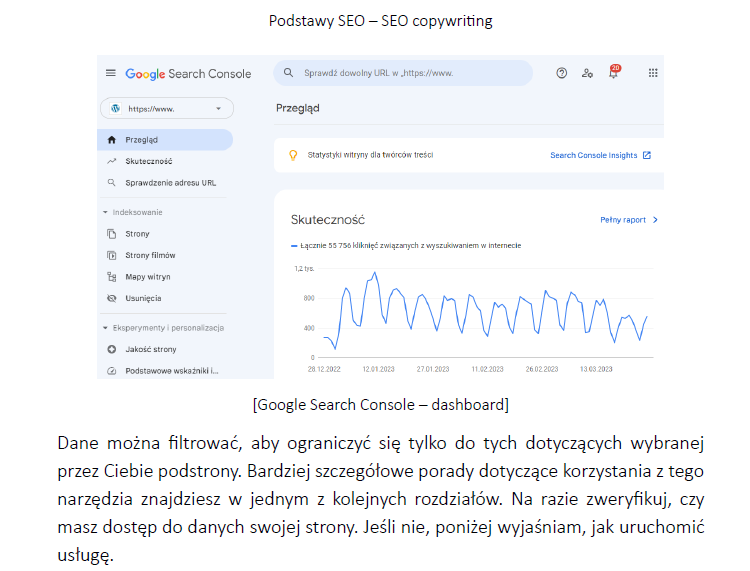Open the users and permissions icon

click(x=587, y=73)
